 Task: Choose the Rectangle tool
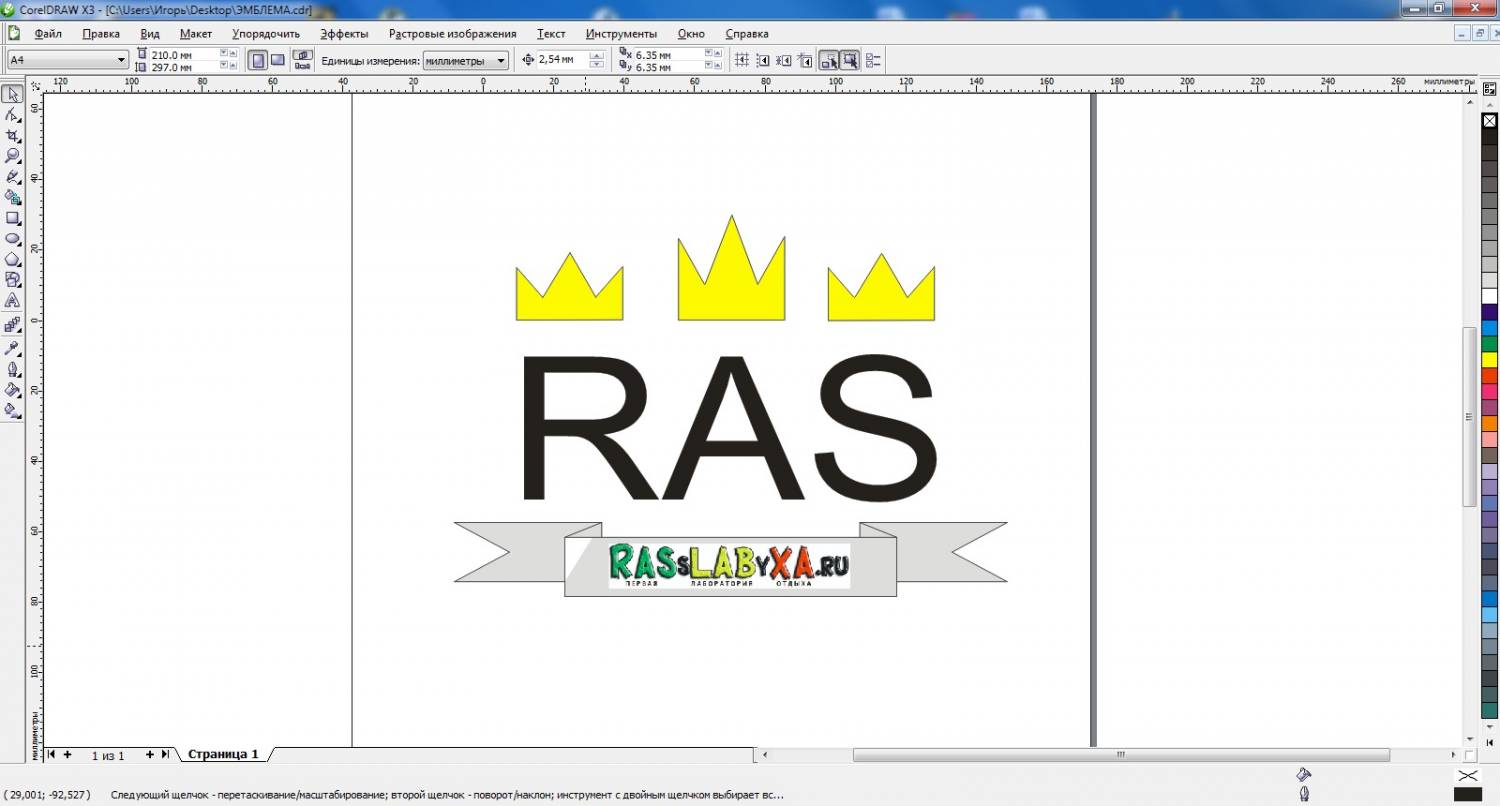(x=13, y=218)
